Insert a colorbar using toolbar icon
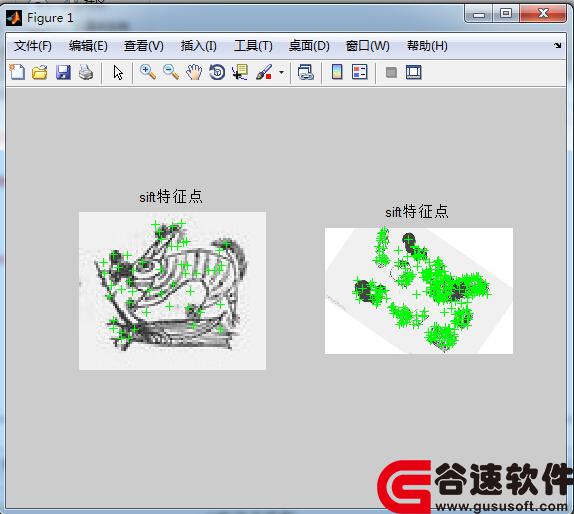The width and height of the screenshot is (574, 514). (x=337, y=72)
